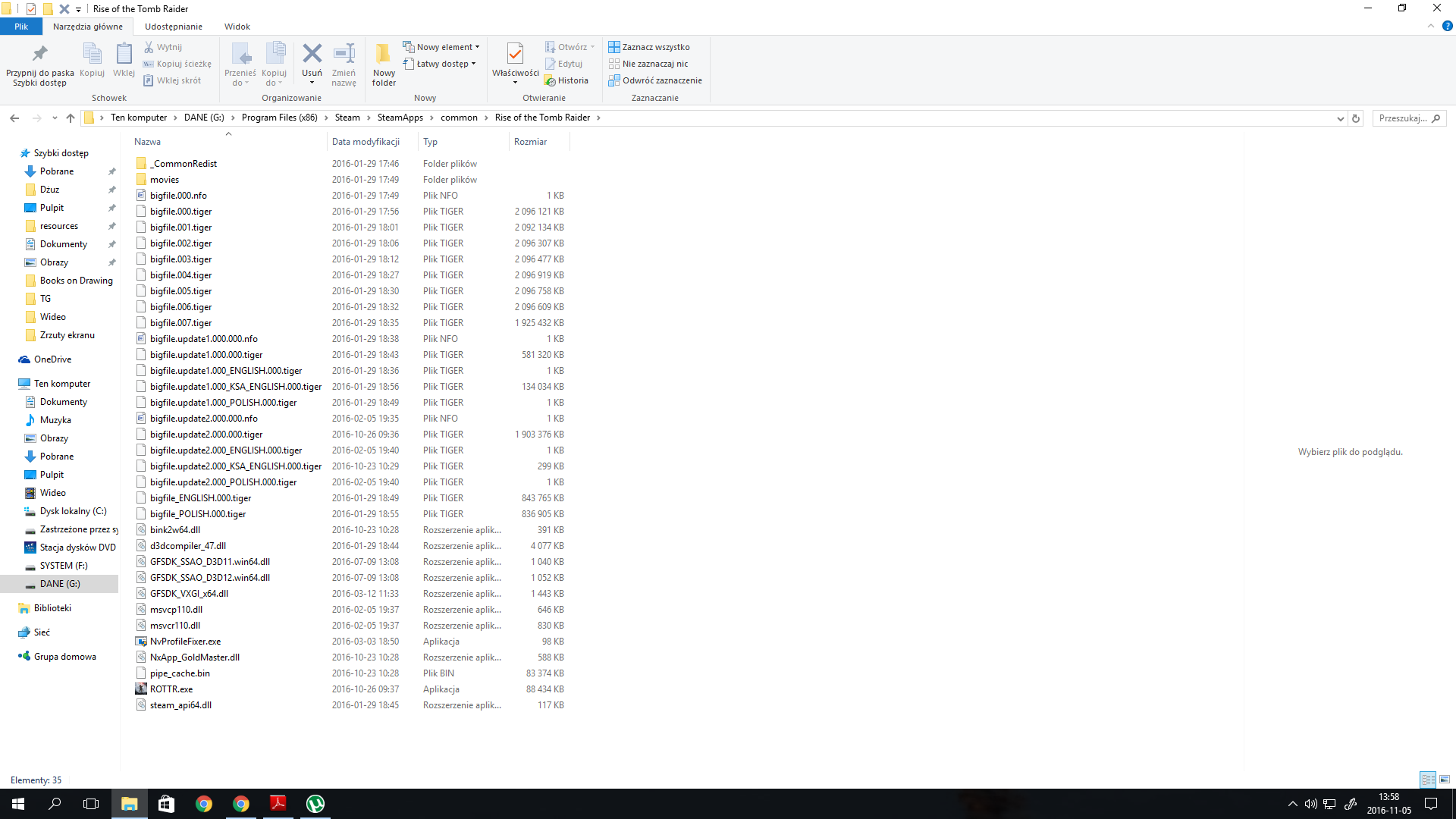1456x819 pixels.
Task: Open the Windows Start menu
Action: coord(18,804)
